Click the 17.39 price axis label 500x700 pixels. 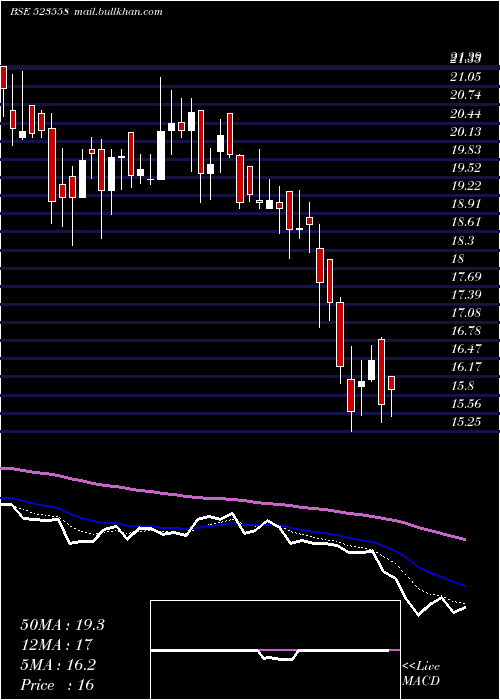click(466, 295)
